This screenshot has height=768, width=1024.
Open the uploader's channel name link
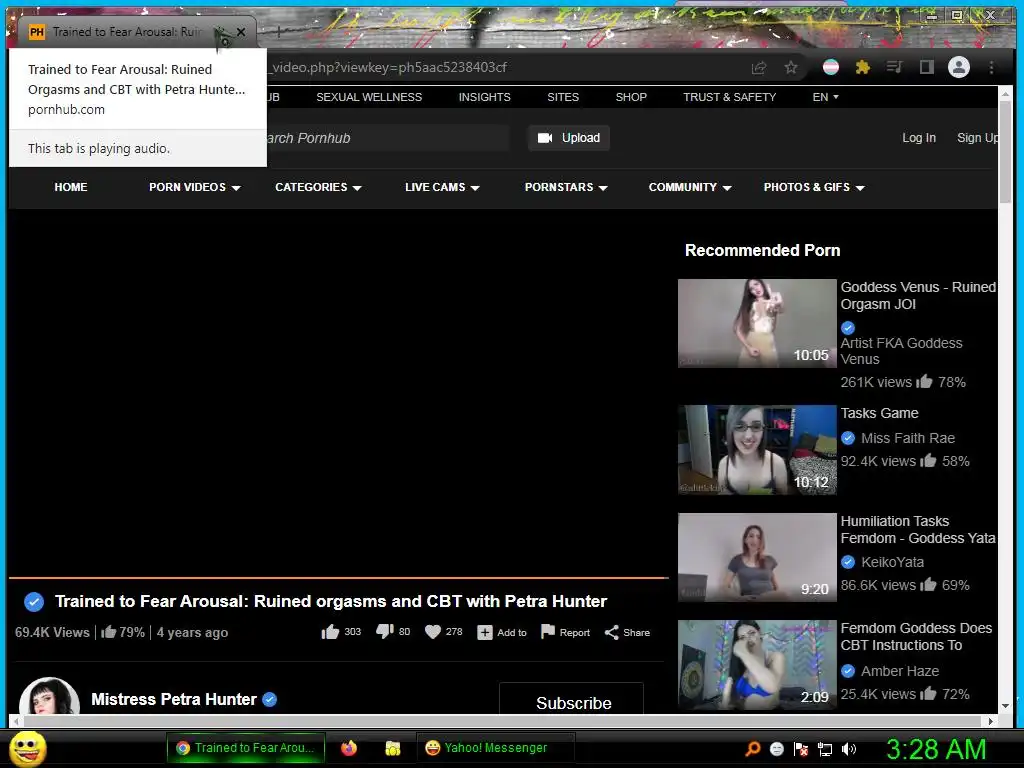174,699
